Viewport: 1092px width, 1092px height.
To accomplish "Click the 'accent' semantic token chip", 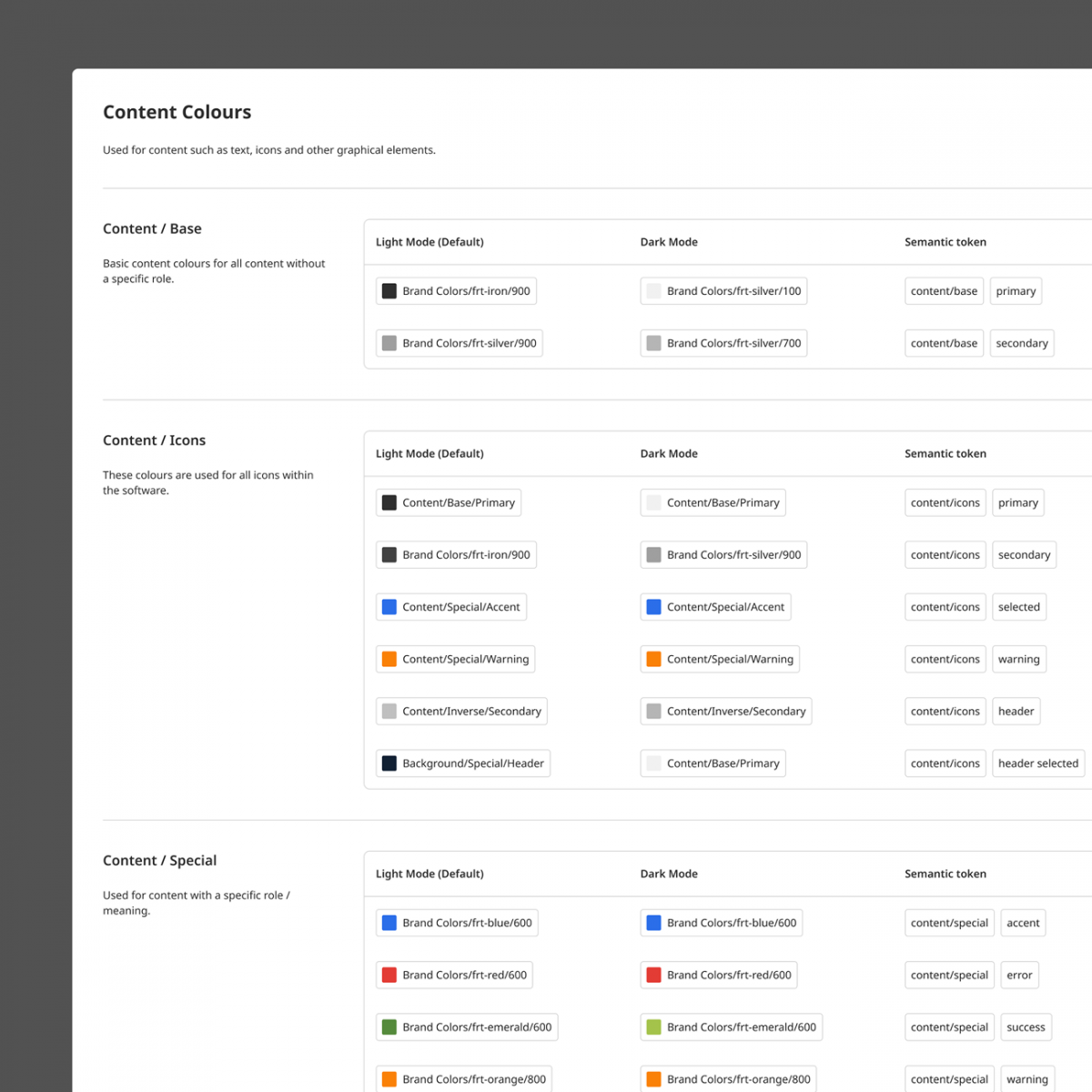I will (1023, 923).
